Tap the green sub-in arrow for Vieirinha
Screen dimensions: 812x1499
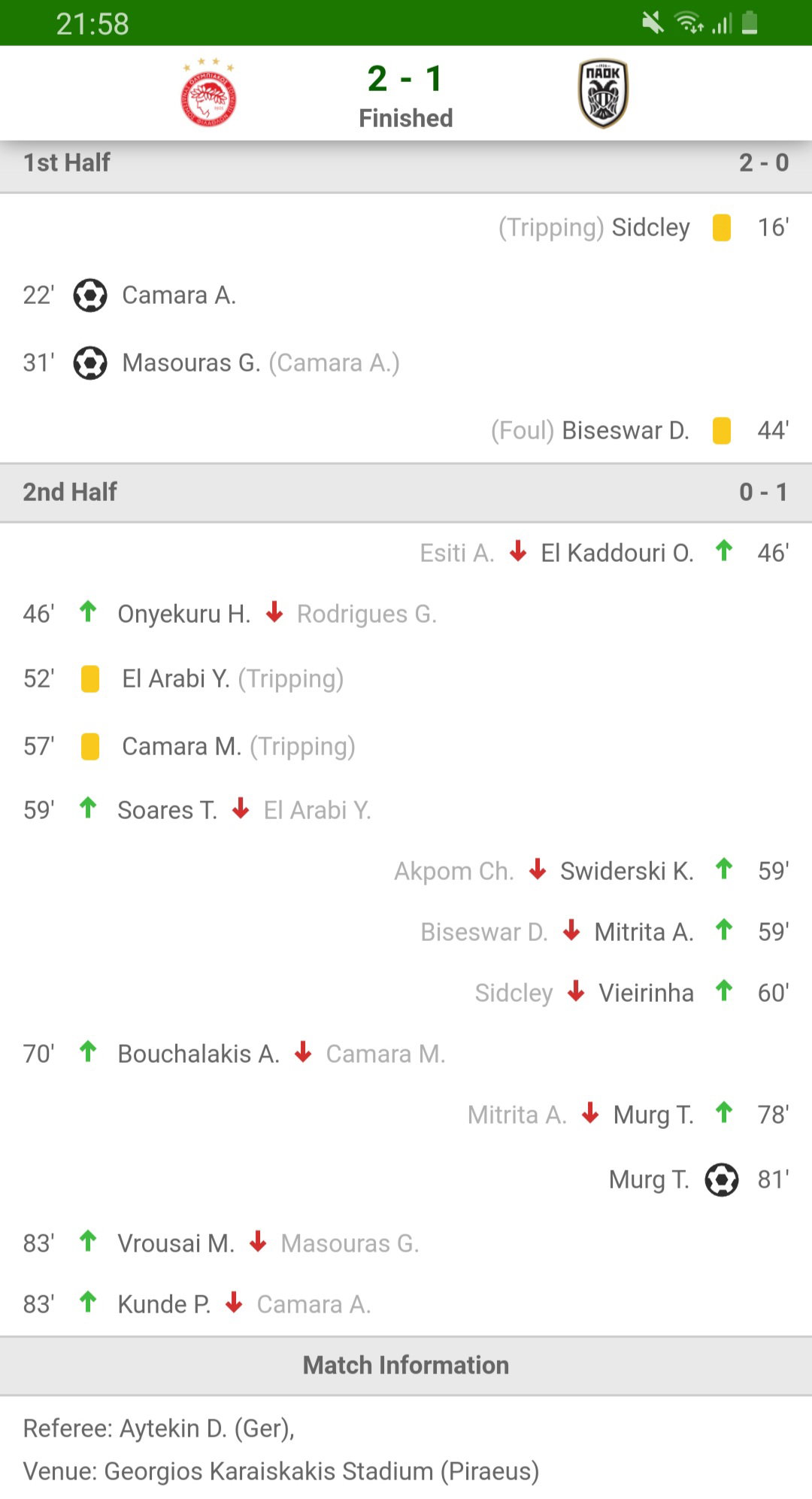coord(724,991)
